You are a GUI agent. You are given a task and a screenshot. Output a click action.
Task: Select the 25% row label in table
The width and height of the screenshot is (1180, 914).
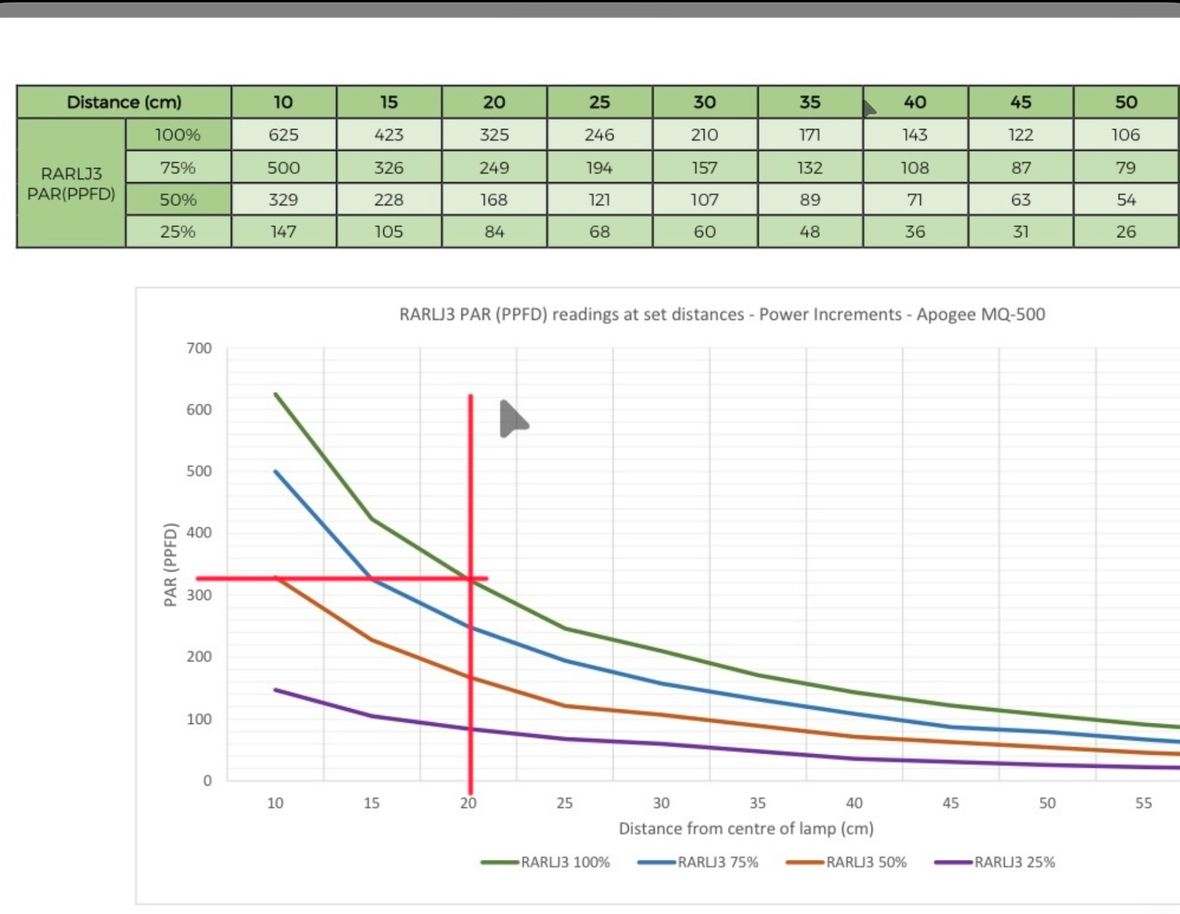(x=177, y=232)
